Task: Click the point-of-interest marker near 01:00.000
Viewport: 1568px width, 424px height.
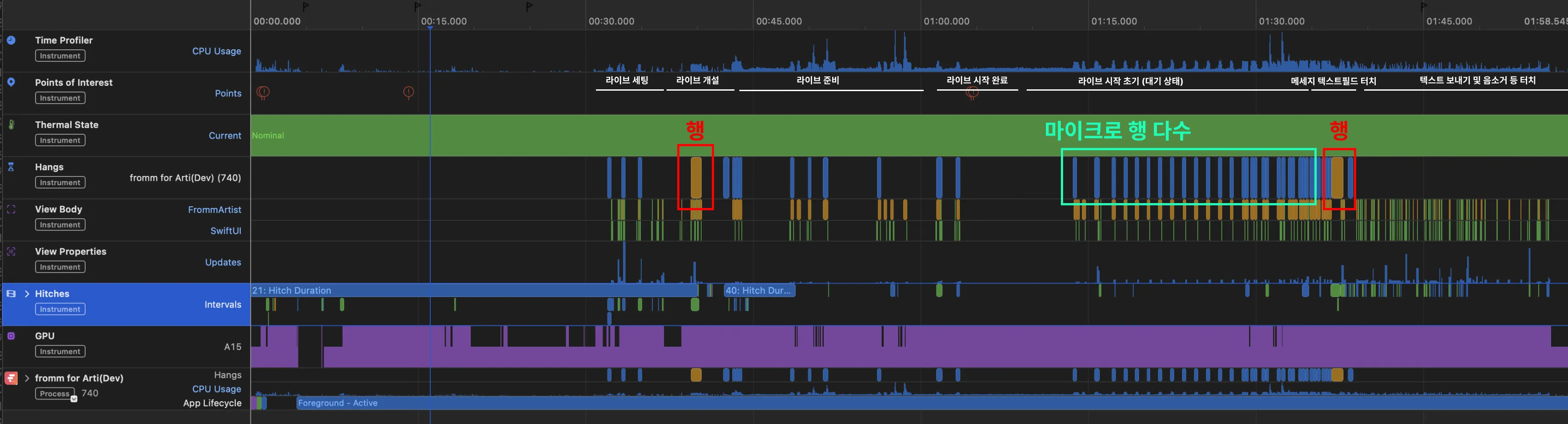Action: 972,93
